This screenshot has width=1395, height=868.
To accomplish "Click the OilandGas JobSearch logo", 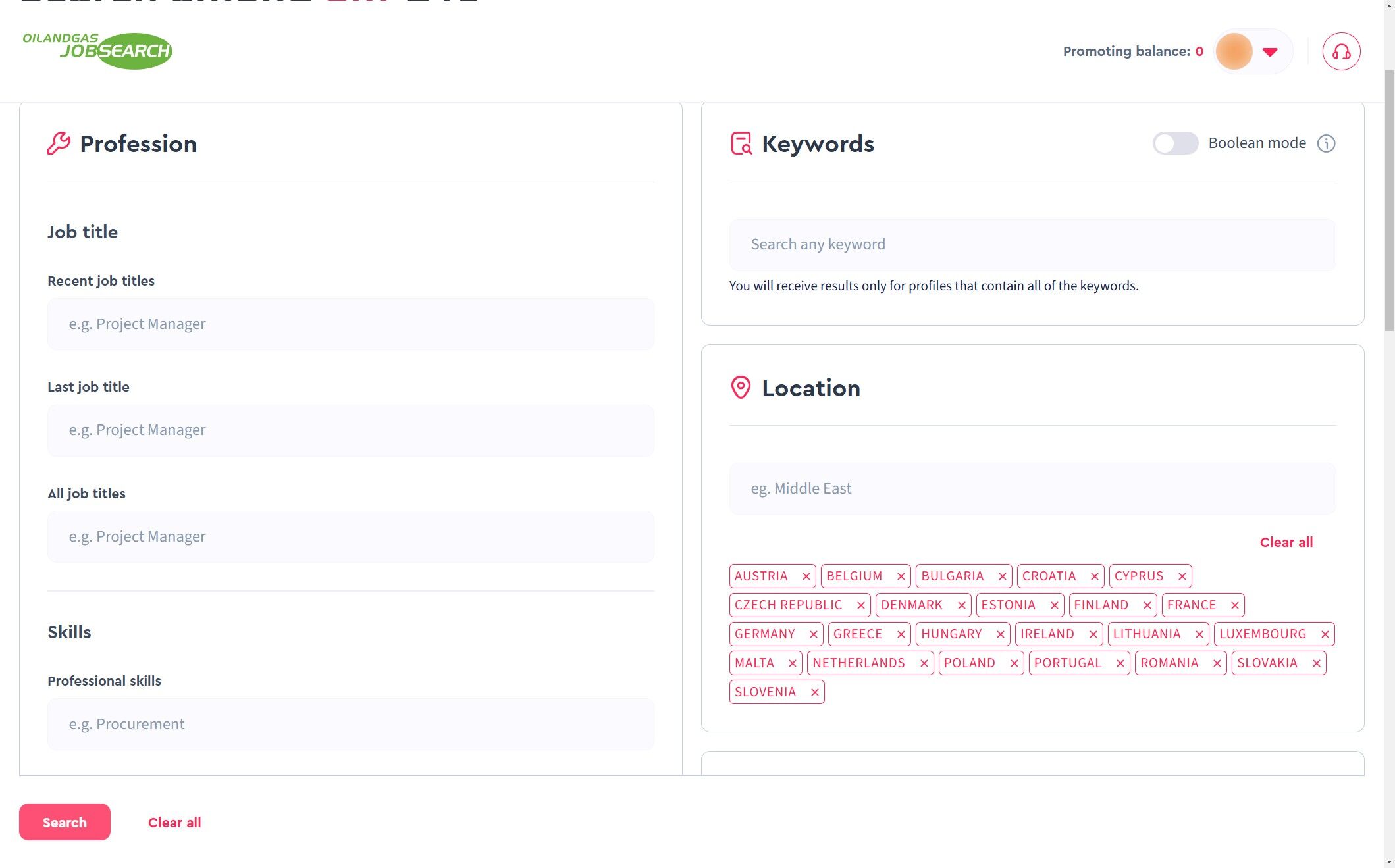I will click(x=97, y=51).
